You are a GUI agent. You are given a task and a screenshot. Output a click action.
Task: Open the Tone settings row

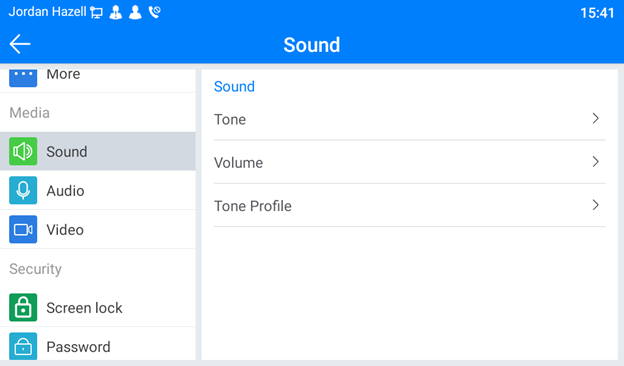point(410,119)
